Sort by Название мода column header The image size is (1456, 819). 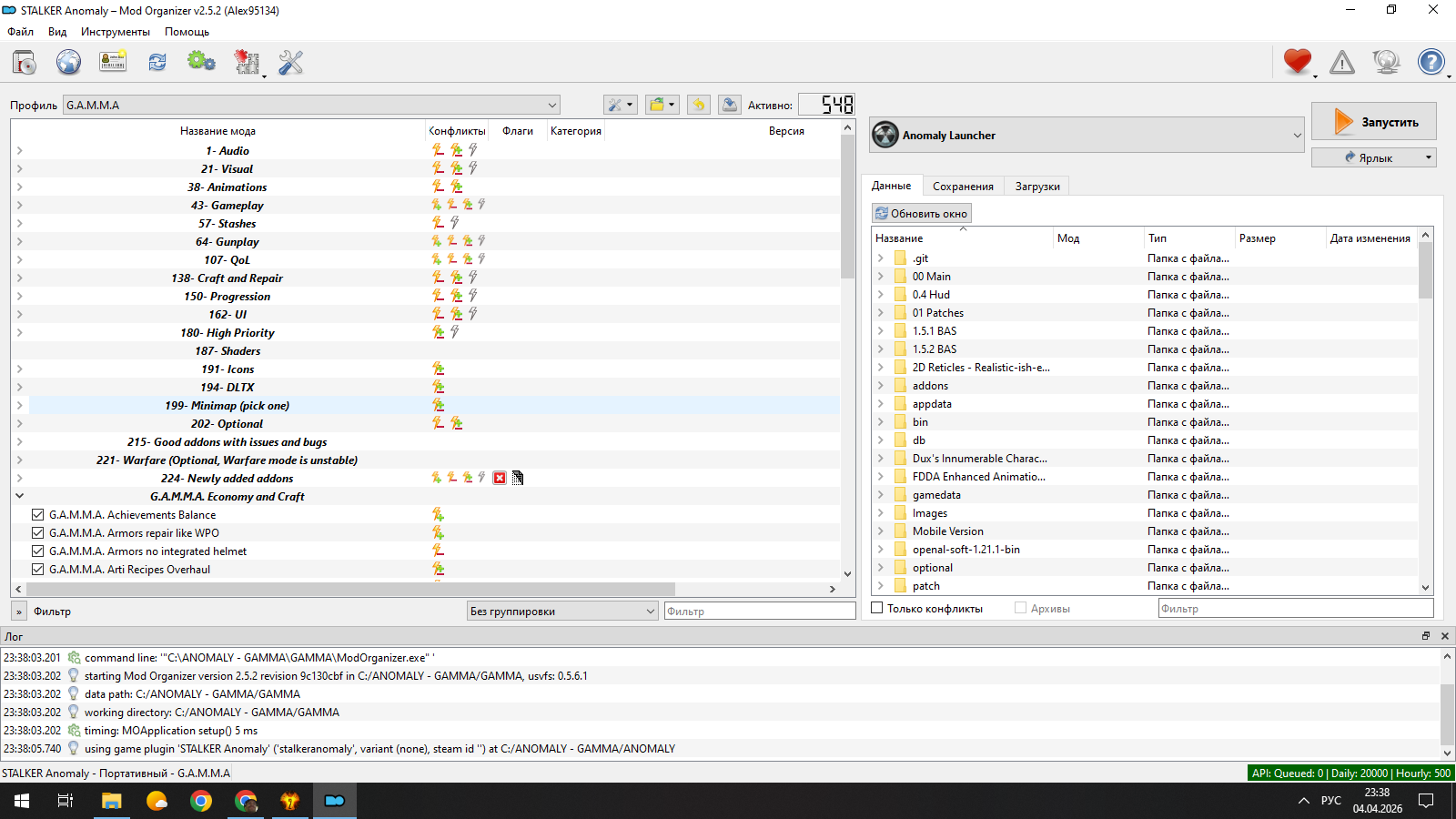point(217,130)
